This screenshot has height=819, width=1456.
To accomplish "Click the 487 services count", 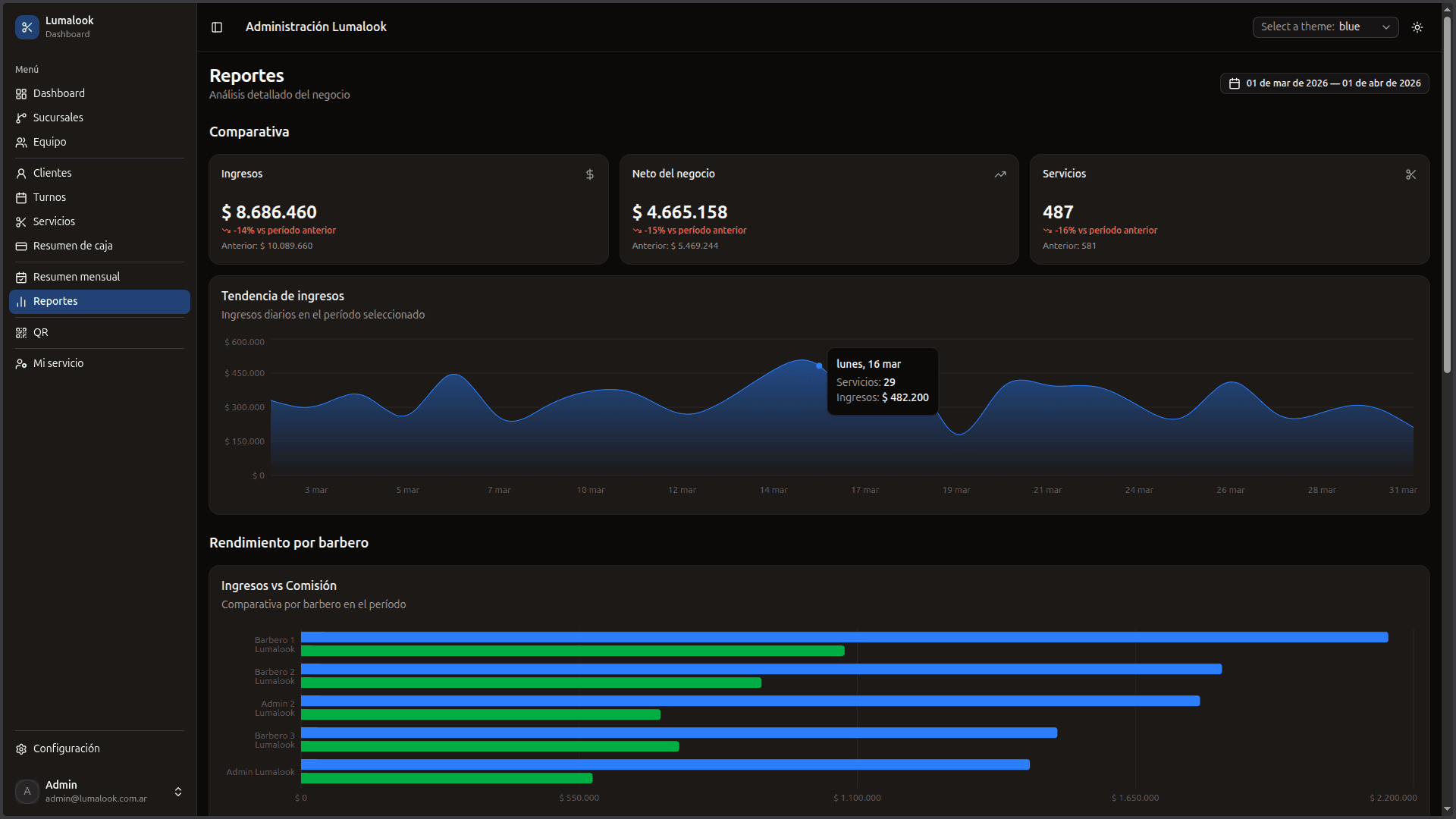I will pyautogui.click(x=1058, y=212).
